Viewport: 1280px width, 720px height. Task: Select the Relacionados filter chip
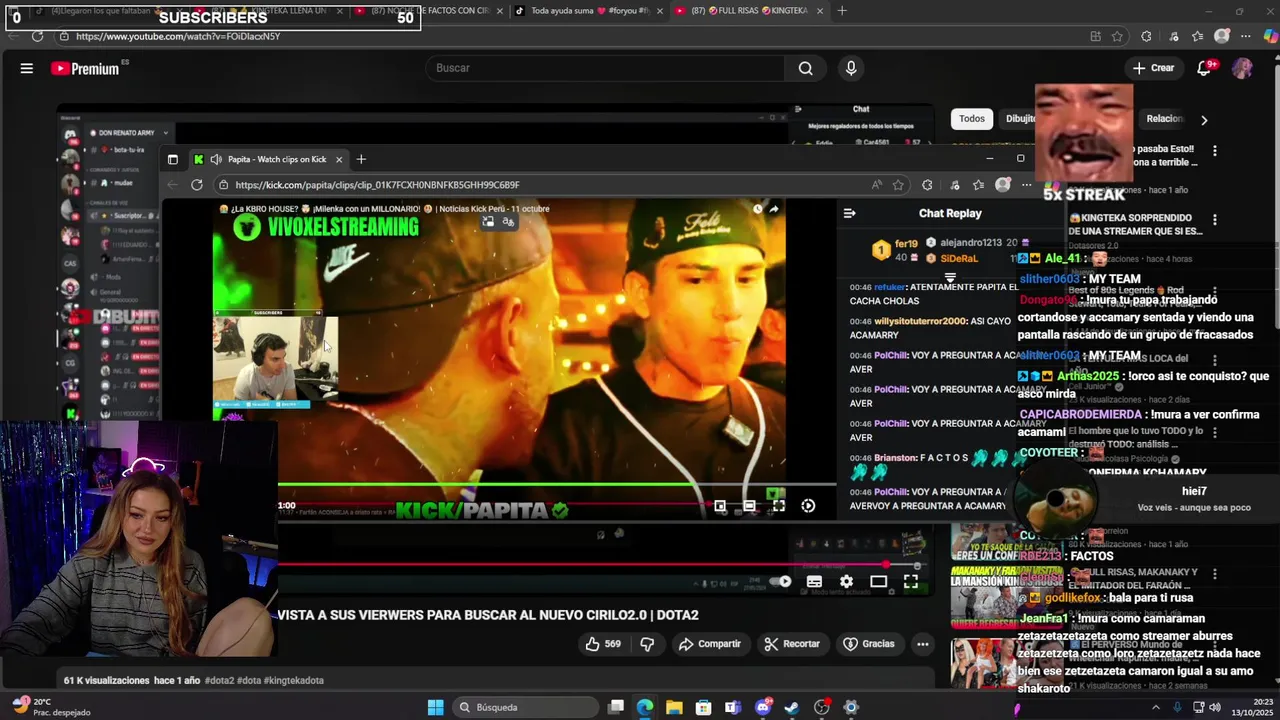pyautogui.click(x=1165, y=118)
